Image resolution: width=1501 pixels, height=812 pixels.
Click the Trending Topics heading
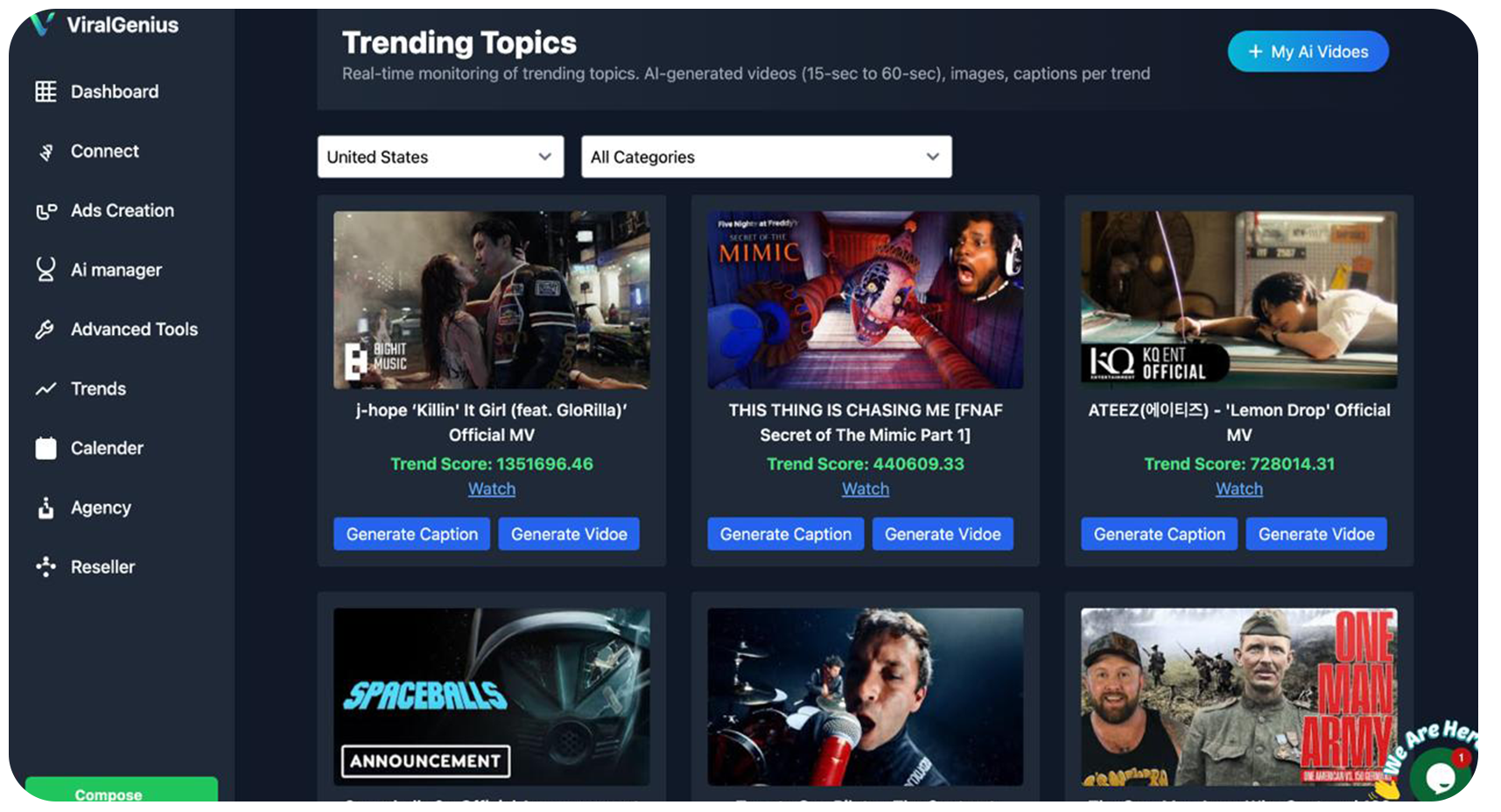[459, 43]
